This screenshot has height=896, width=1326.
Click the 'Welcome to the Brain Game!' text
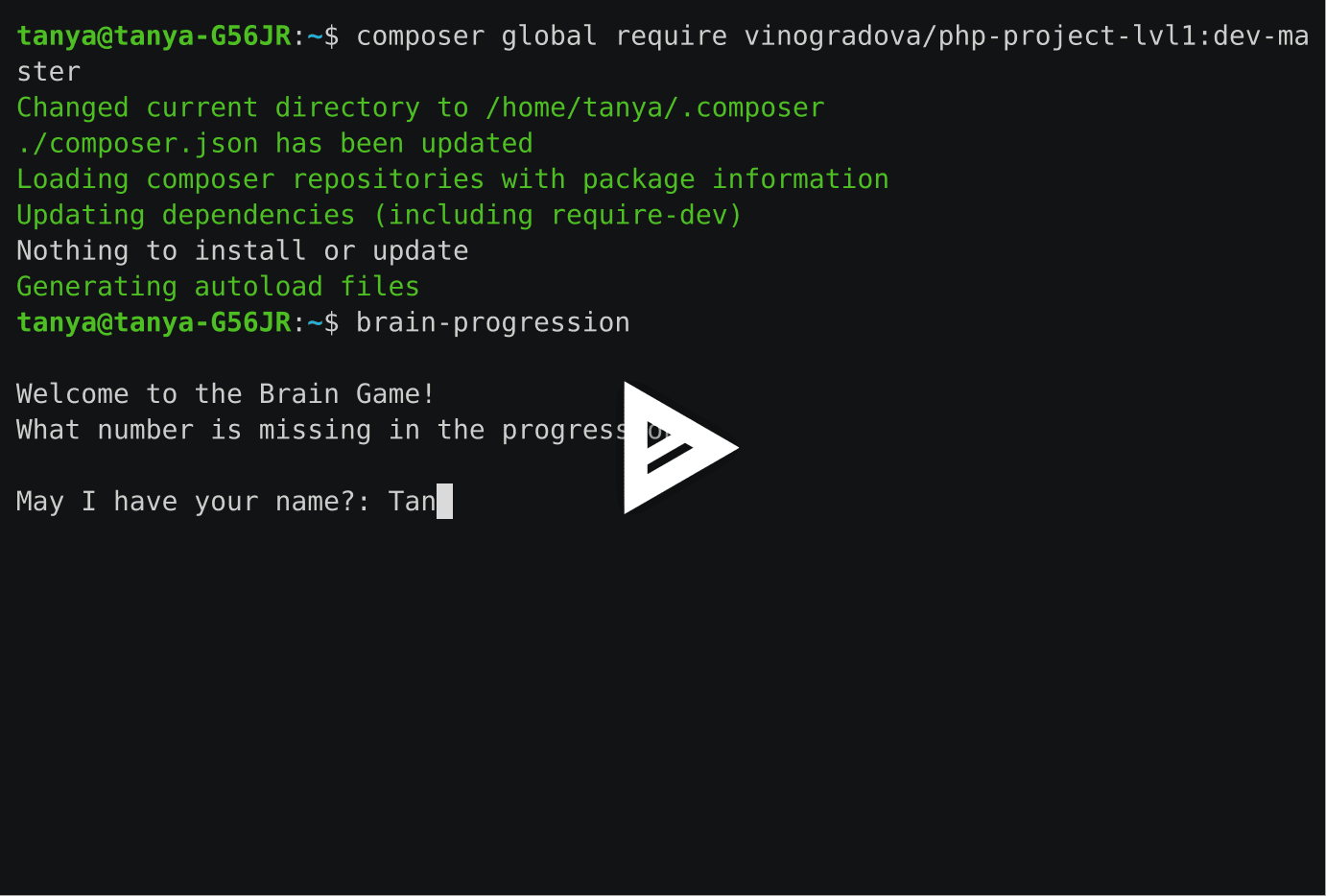tap(224, 393)
